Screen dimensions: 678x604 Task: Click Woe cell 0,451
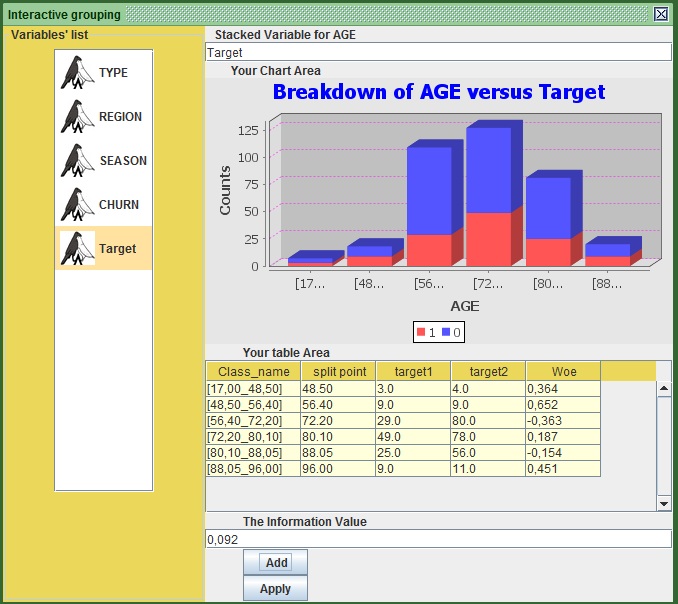pos(563,469)
